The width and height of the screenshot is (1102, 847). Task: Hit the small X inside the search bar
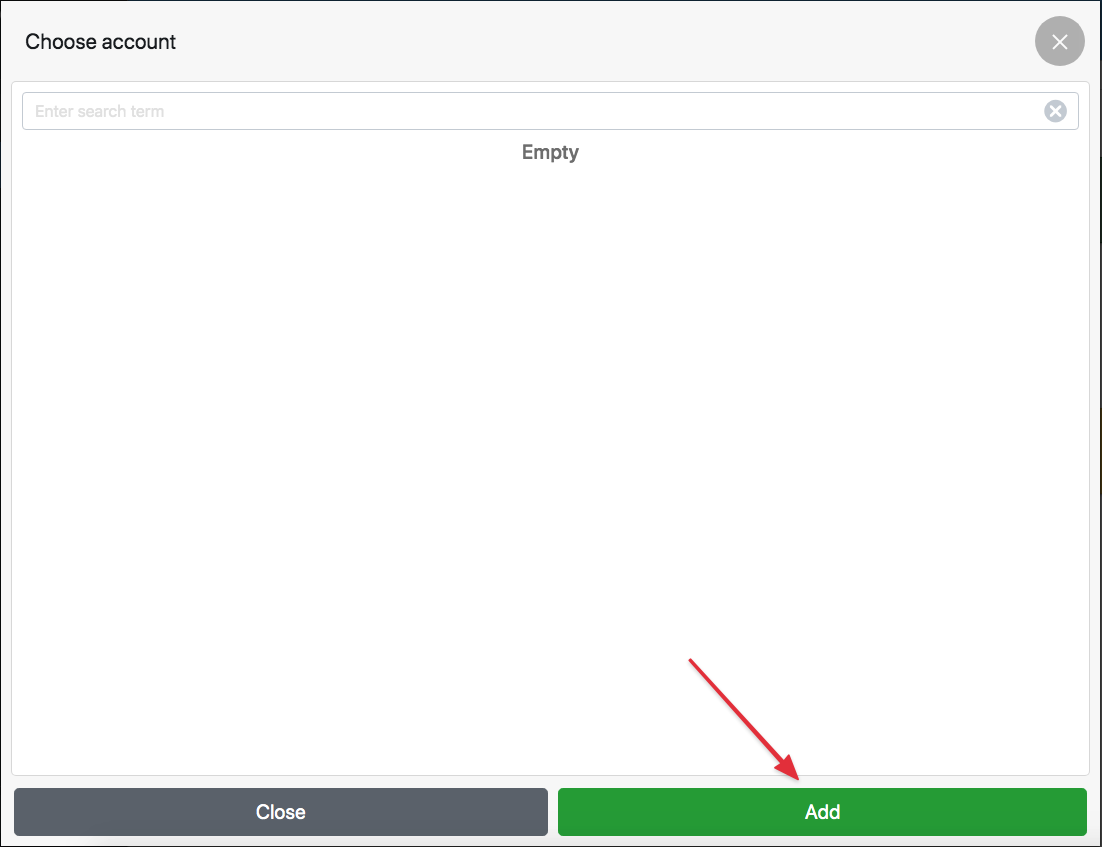[x=1055, y=111]
